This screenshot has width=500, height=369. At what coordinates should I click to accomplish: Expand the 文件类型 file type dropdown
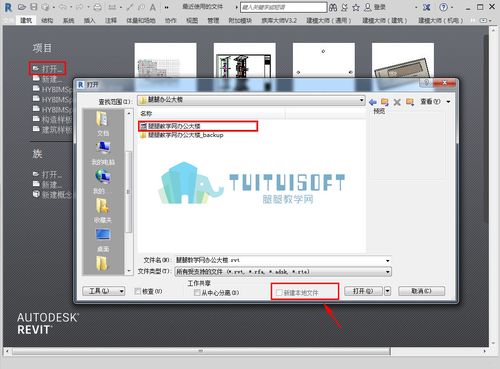[x=387, y=272]
